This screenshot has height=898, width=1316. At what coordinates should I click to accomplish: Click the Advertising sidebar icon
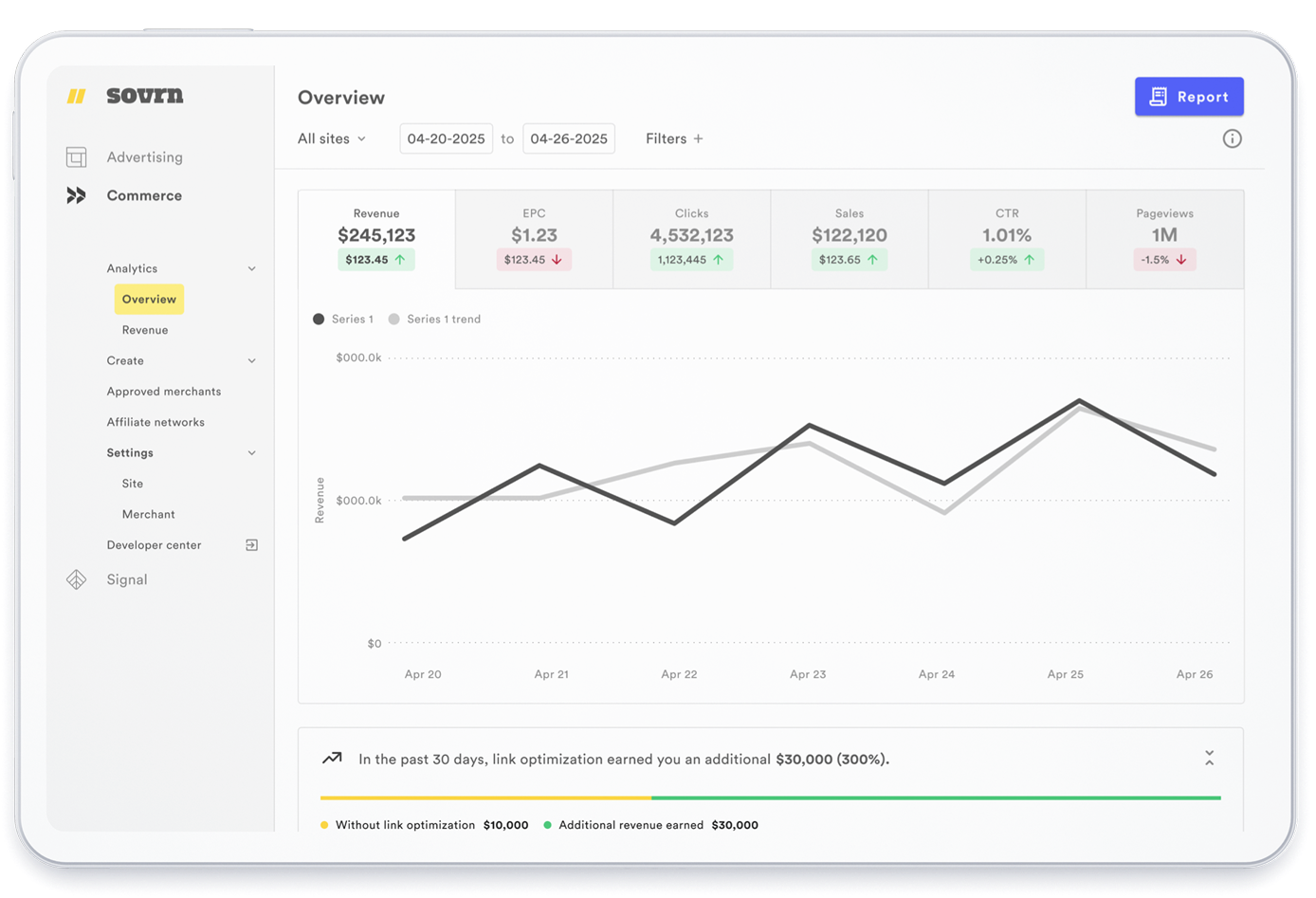click(x=77, y=157)
